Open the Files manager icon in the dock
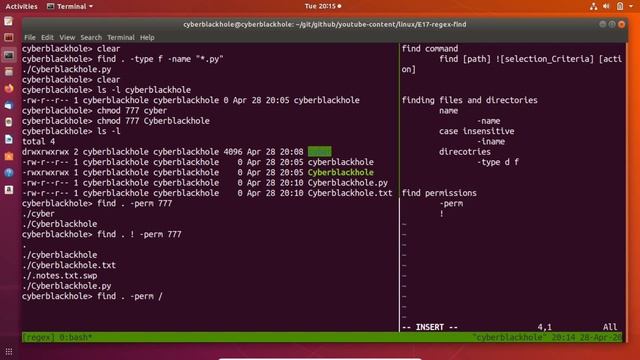The height and width of the screenshot is (360, 640). [x=9, y=72]
